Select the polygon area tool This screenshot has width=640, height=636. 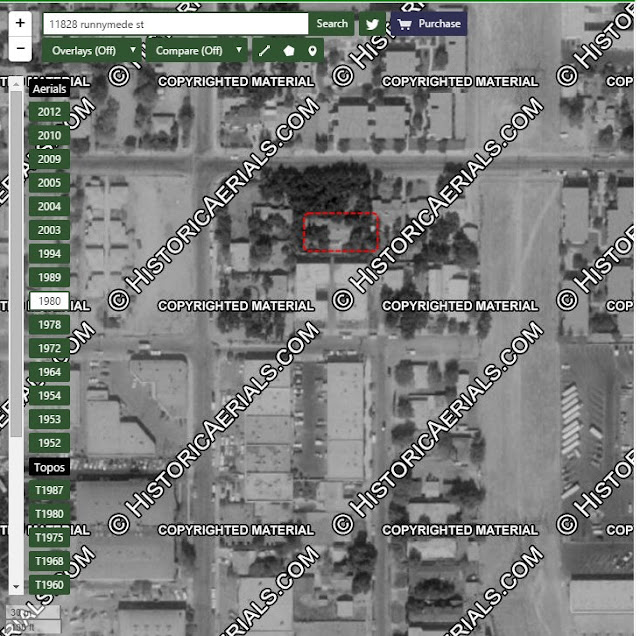click(x=289, y=51)
